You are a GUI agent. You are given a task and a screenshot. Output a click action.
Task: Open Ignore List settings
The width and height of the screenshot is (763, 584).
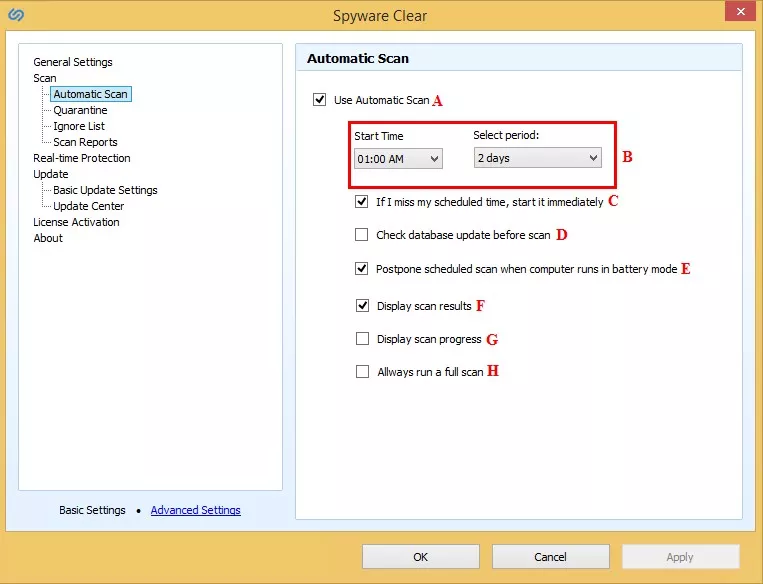(79, 126)
